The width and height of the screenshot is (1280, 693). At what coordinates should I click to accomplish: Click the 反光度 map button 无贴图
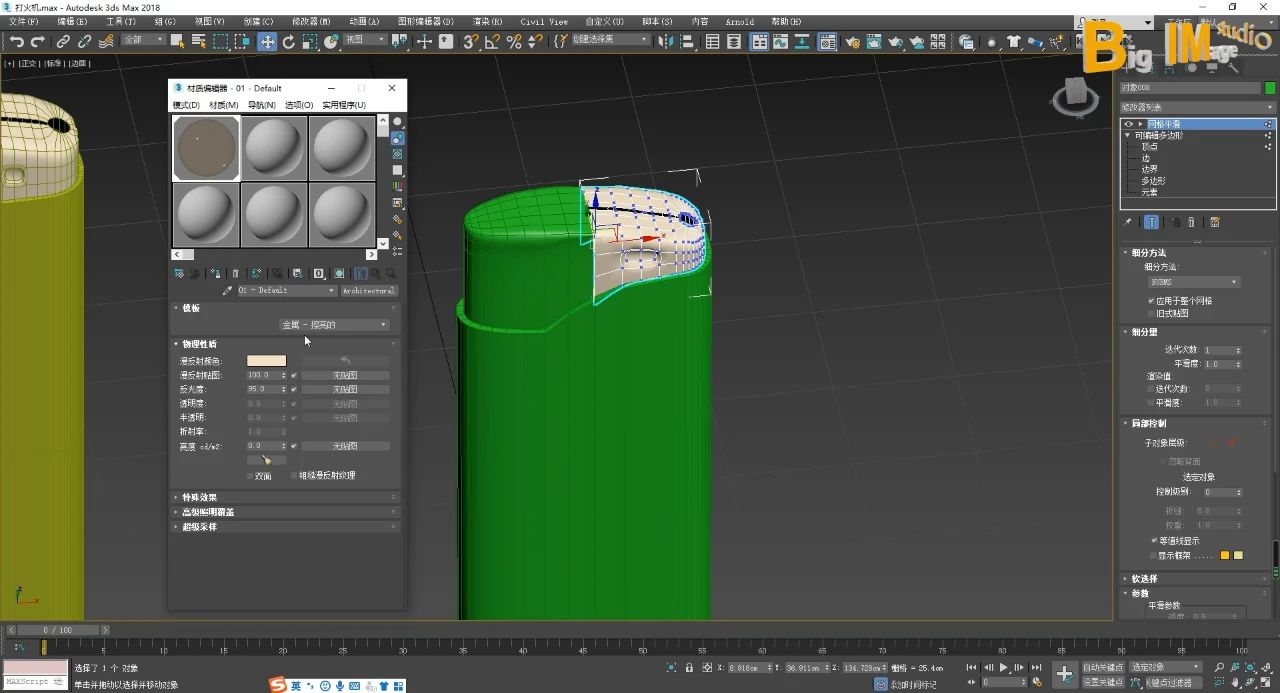(x=345, y=389)
